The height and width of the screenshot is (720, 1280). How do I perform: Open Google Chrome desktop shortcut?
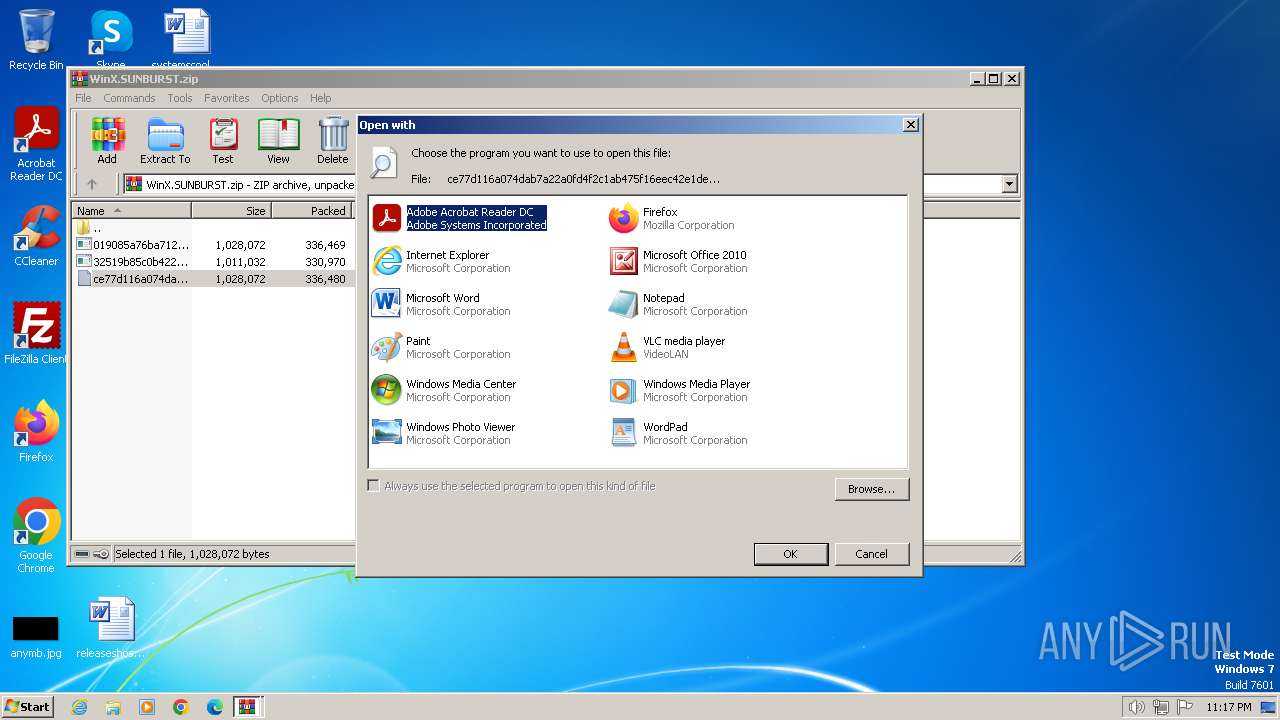pyautogui.click(x=36, y=536)
